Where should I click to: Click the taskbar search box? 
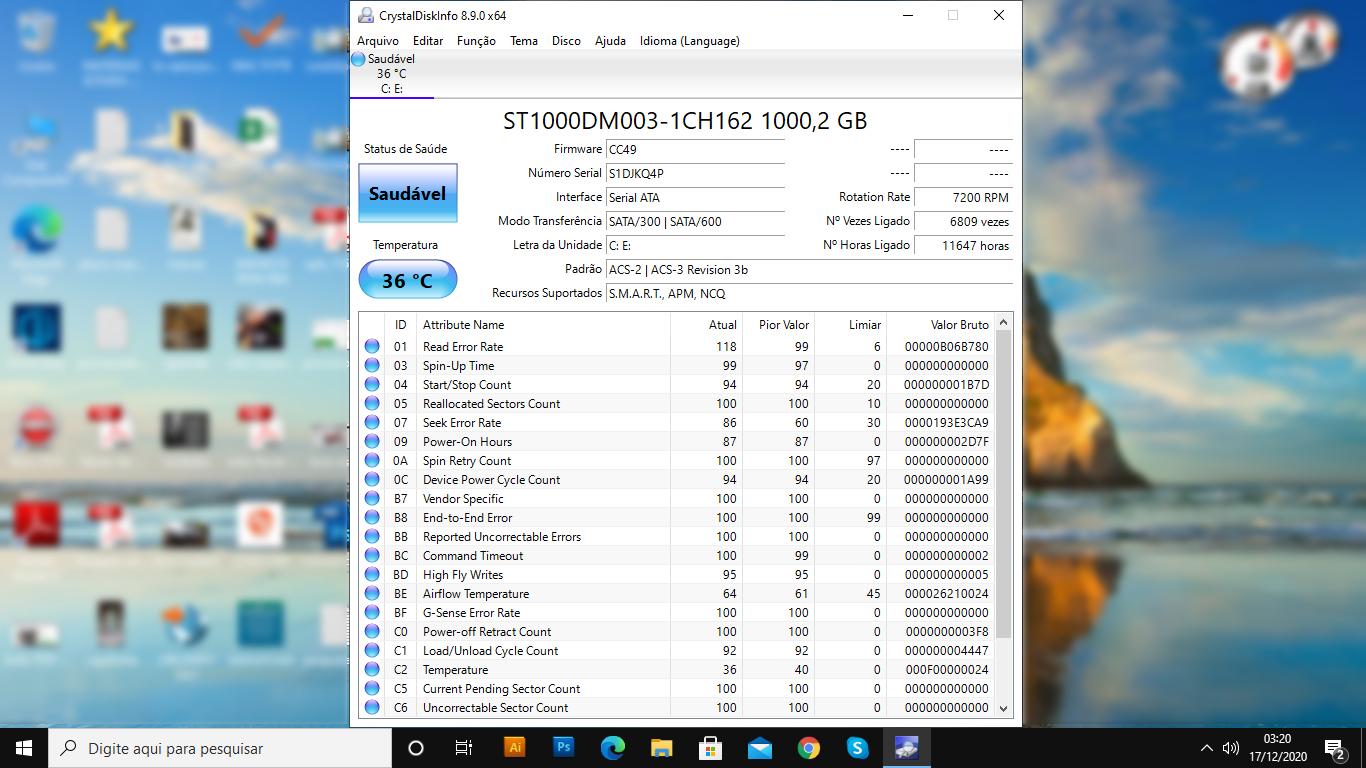(220, 748)
